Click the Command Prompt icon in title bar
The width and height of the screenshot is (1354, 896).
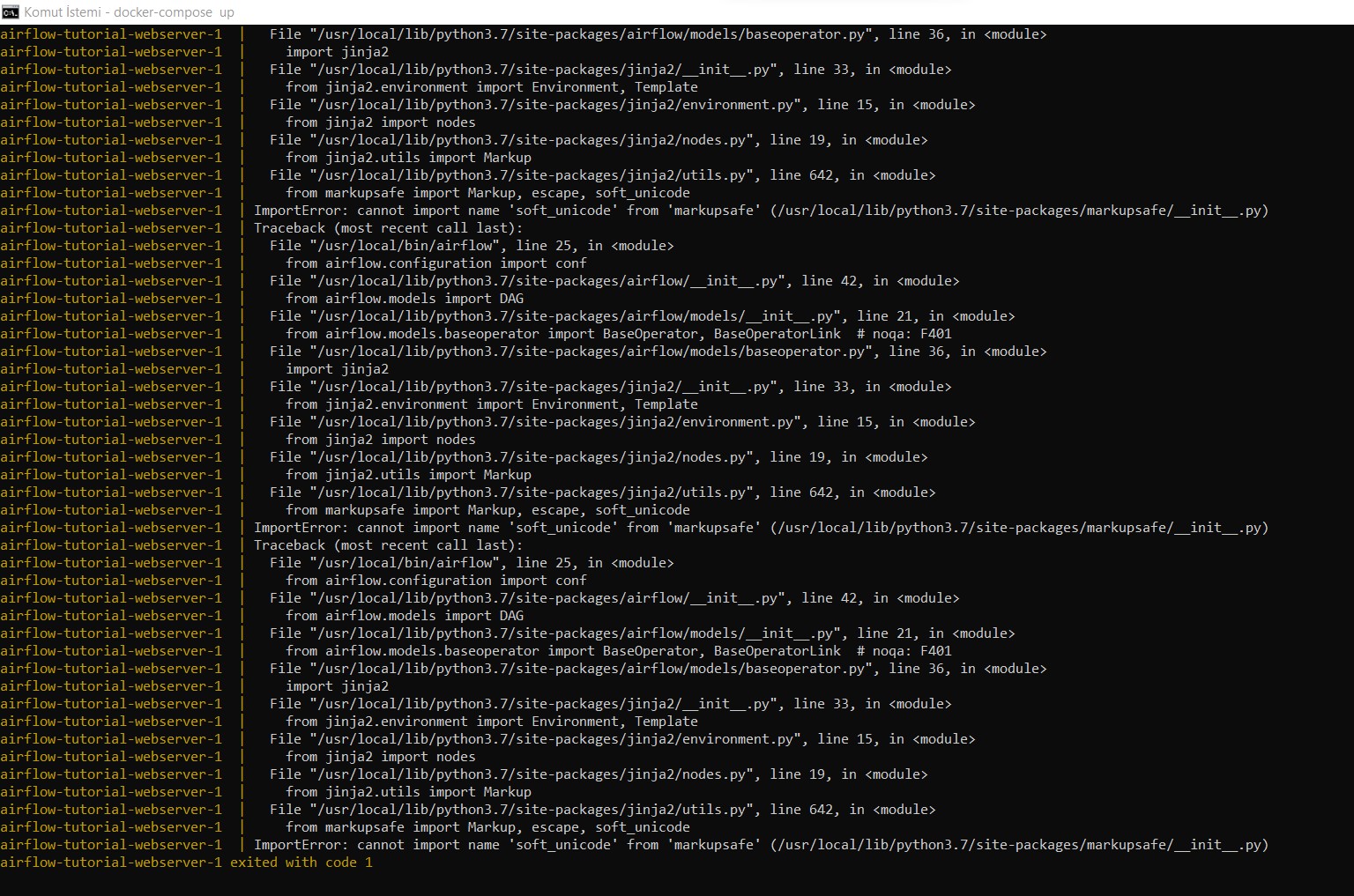click(10, 11)
